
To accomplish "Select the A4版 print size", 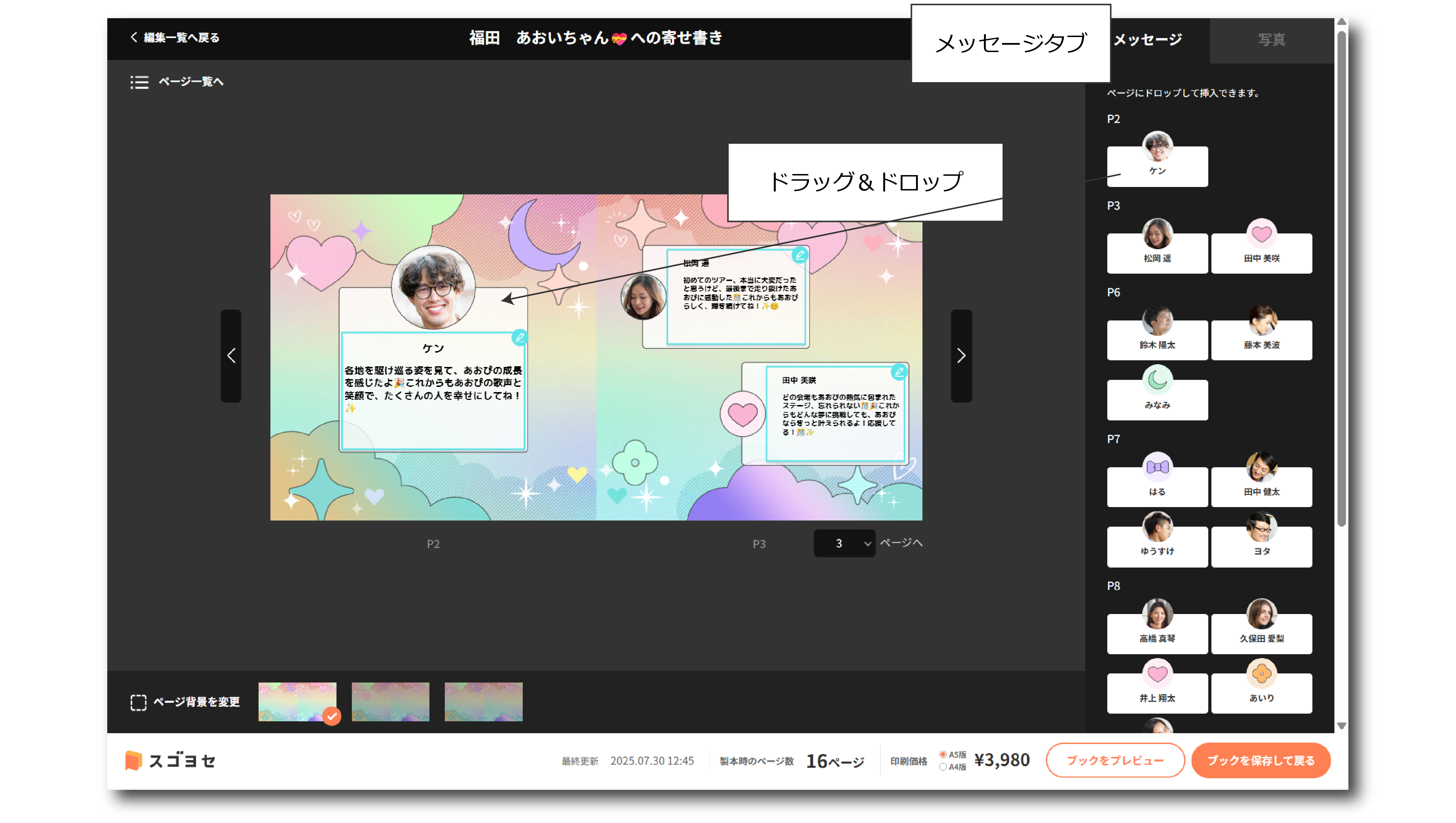I will 943,767.
